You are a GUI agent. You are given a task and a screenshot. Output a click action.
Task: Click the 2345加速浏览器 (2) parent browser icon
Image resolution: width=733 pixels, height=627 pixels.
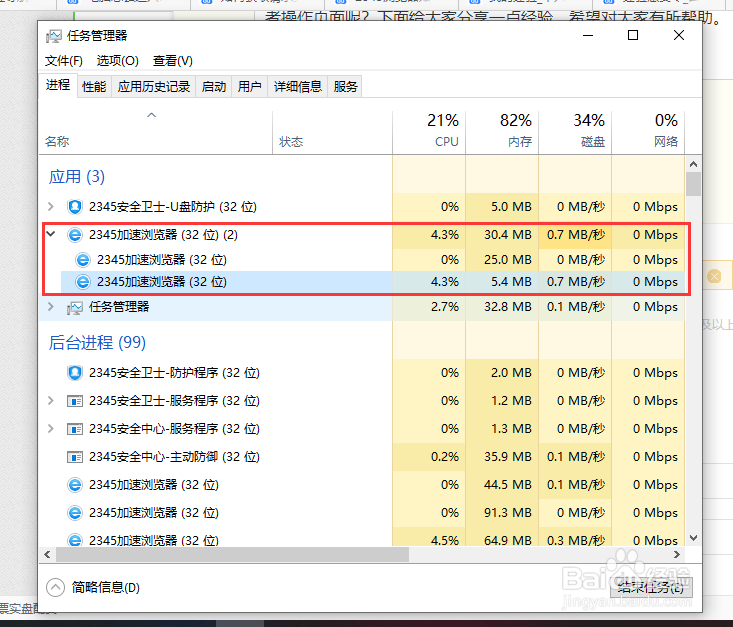pos(75,234)
